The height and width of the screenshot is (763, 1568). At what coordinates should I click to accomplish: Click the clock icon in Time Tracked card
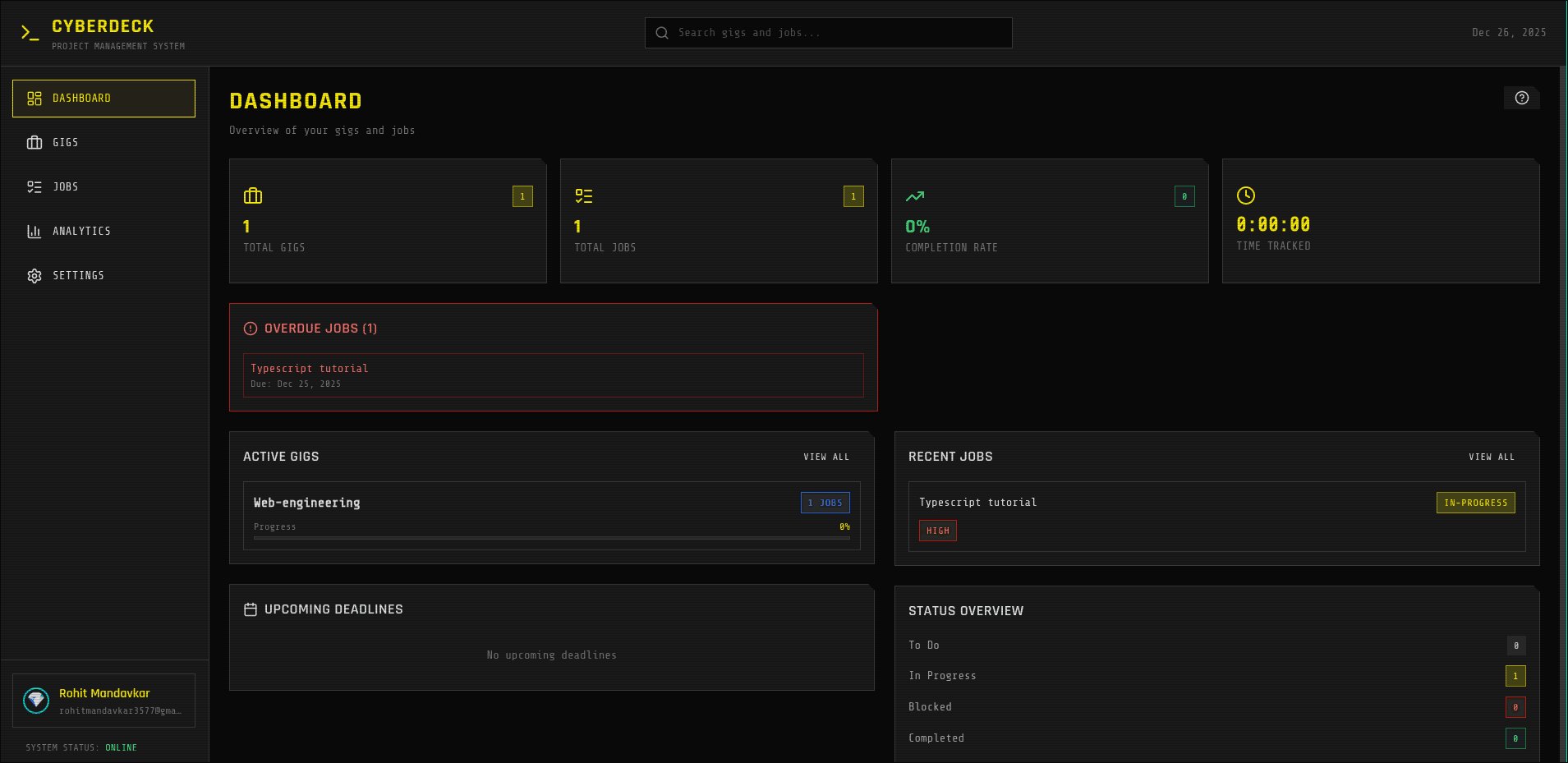coord(1246,195)
